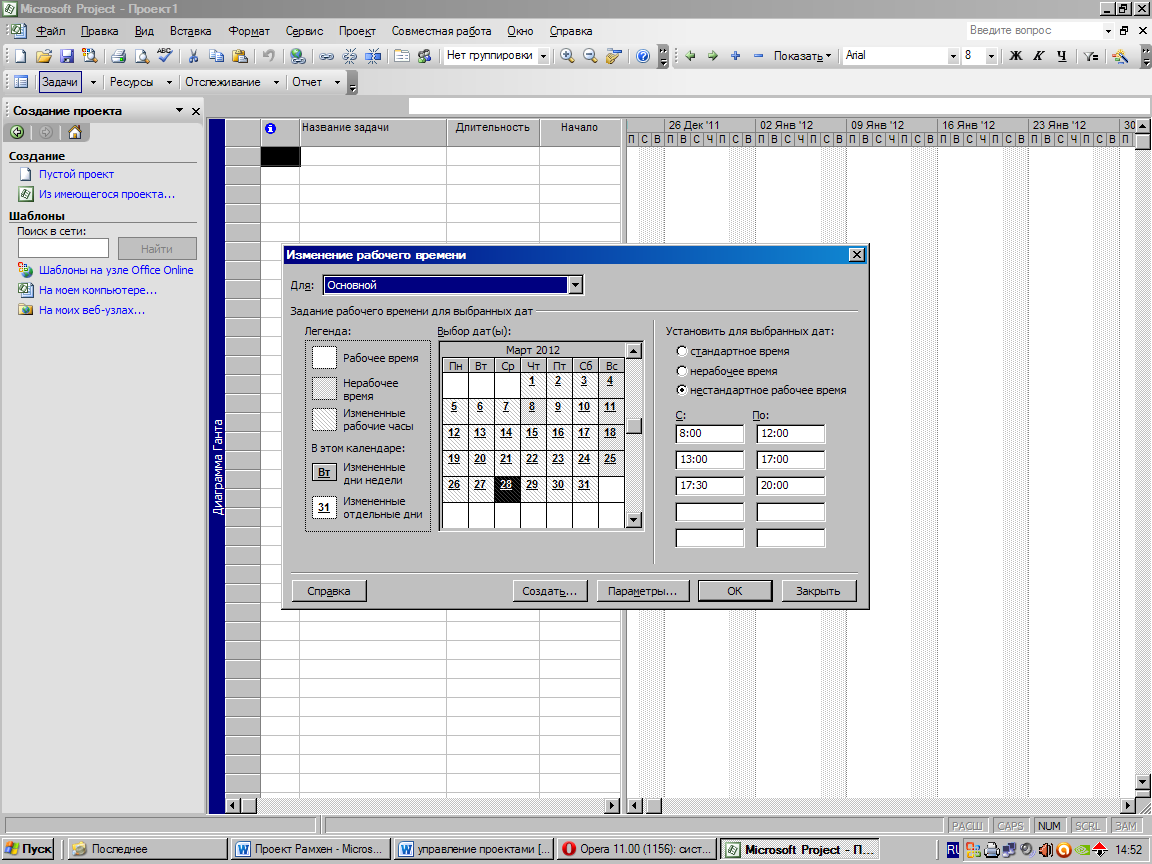Image resolution: width=1152 pixels, height=864 pixels.
Task: Open the 'Для: Основной' calendar dropdown
Action: pos(576,285)
